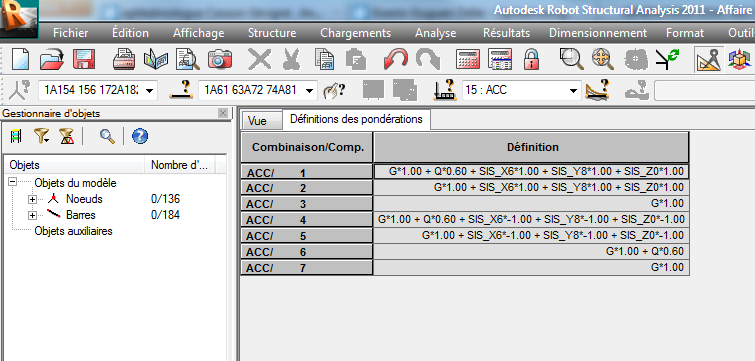Image resolution: width=755 pixels, height=361 pixels.
Task: Click the G*1.00 + Q*0.60 definition cell
Action: click(x=532, y=252)
